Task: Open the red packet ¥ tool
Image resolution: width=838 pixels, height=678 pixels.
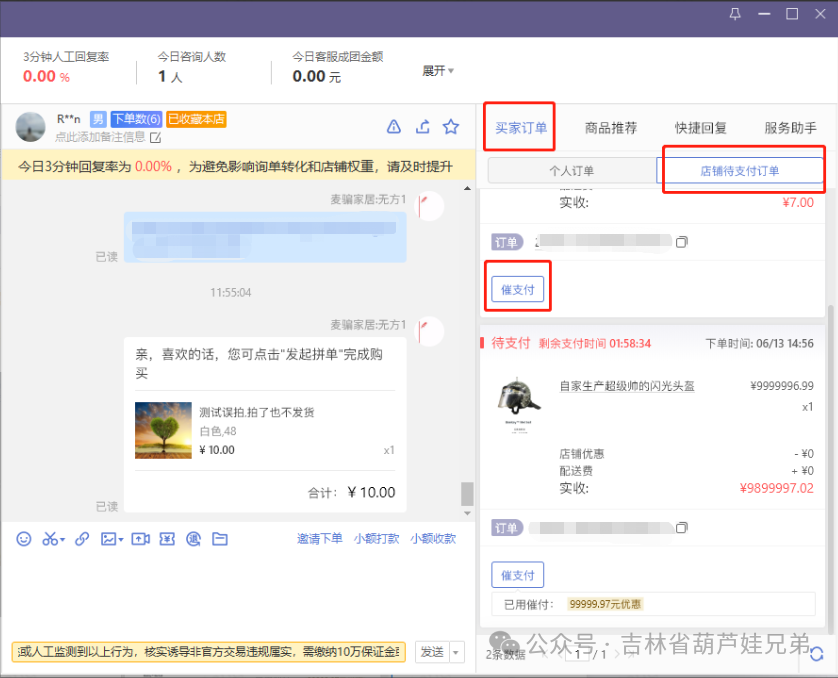Action: coord(167,538)
